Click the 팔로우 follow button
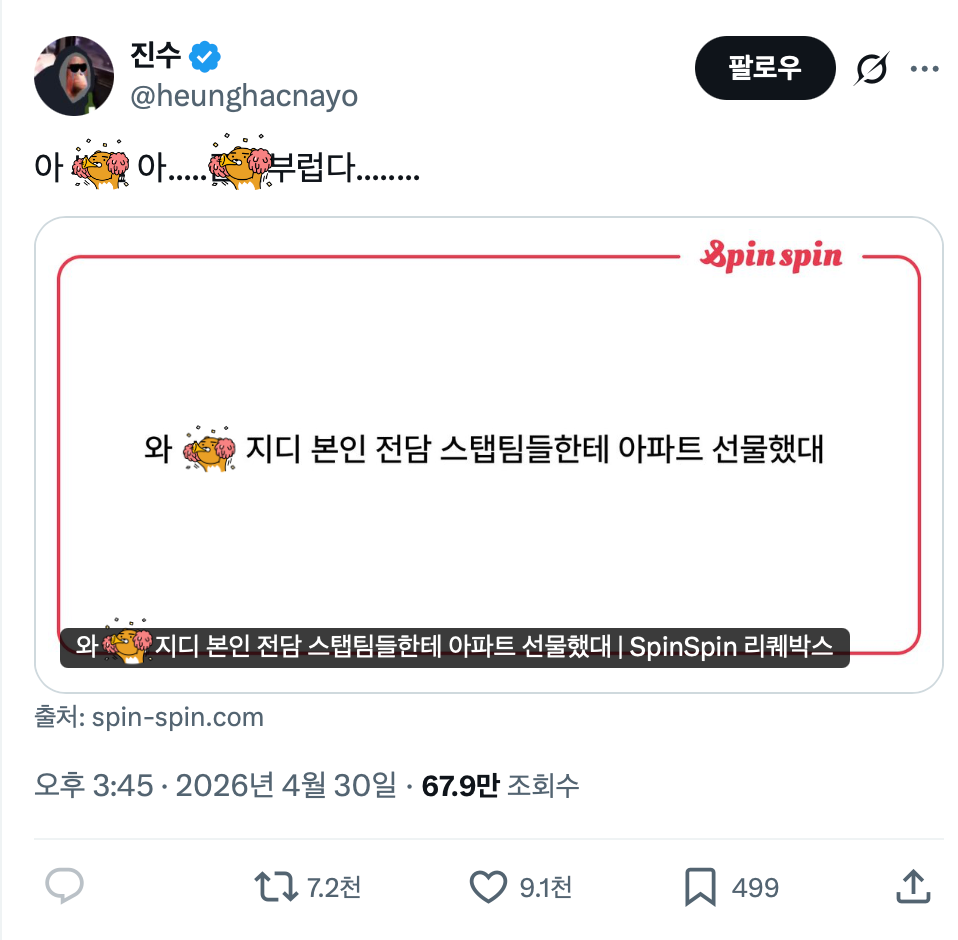Screen dimensions: 958x940 (x=765, y=68)
